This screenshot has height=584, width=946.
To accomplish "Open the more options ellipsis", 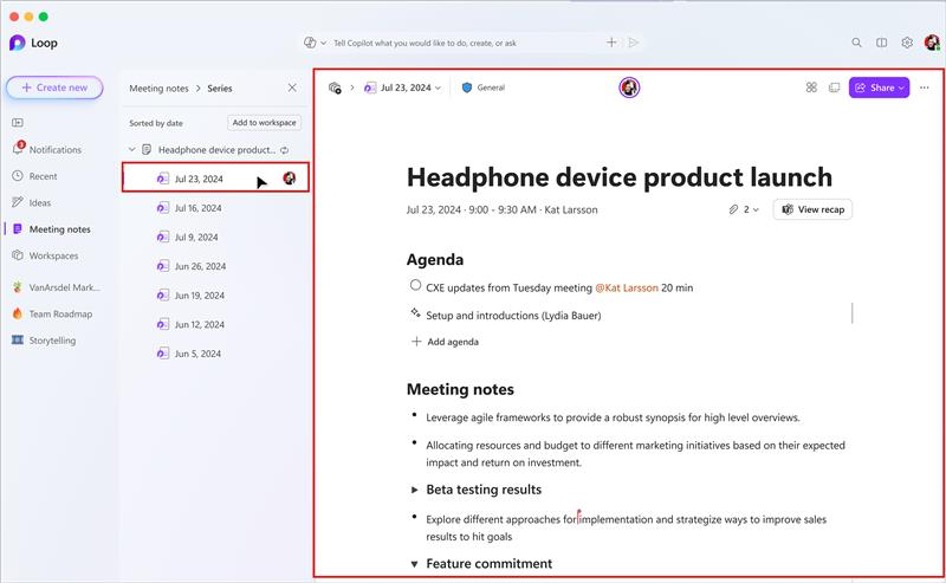I will (x=924, y=87).
